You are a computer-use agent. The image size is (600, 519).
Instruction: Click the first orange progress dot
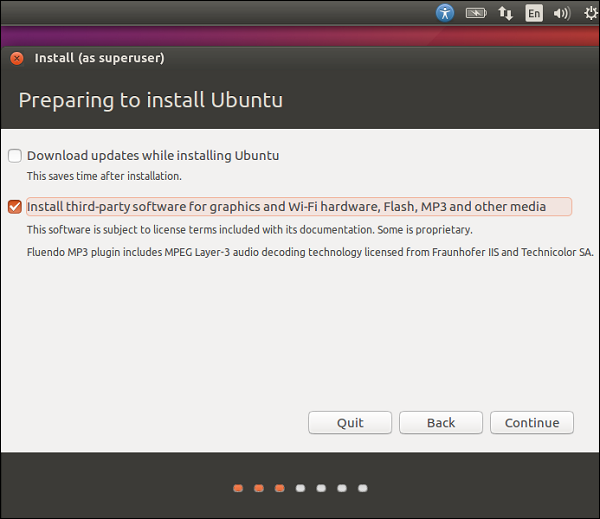pyautogui.click(x=237, y=489)
